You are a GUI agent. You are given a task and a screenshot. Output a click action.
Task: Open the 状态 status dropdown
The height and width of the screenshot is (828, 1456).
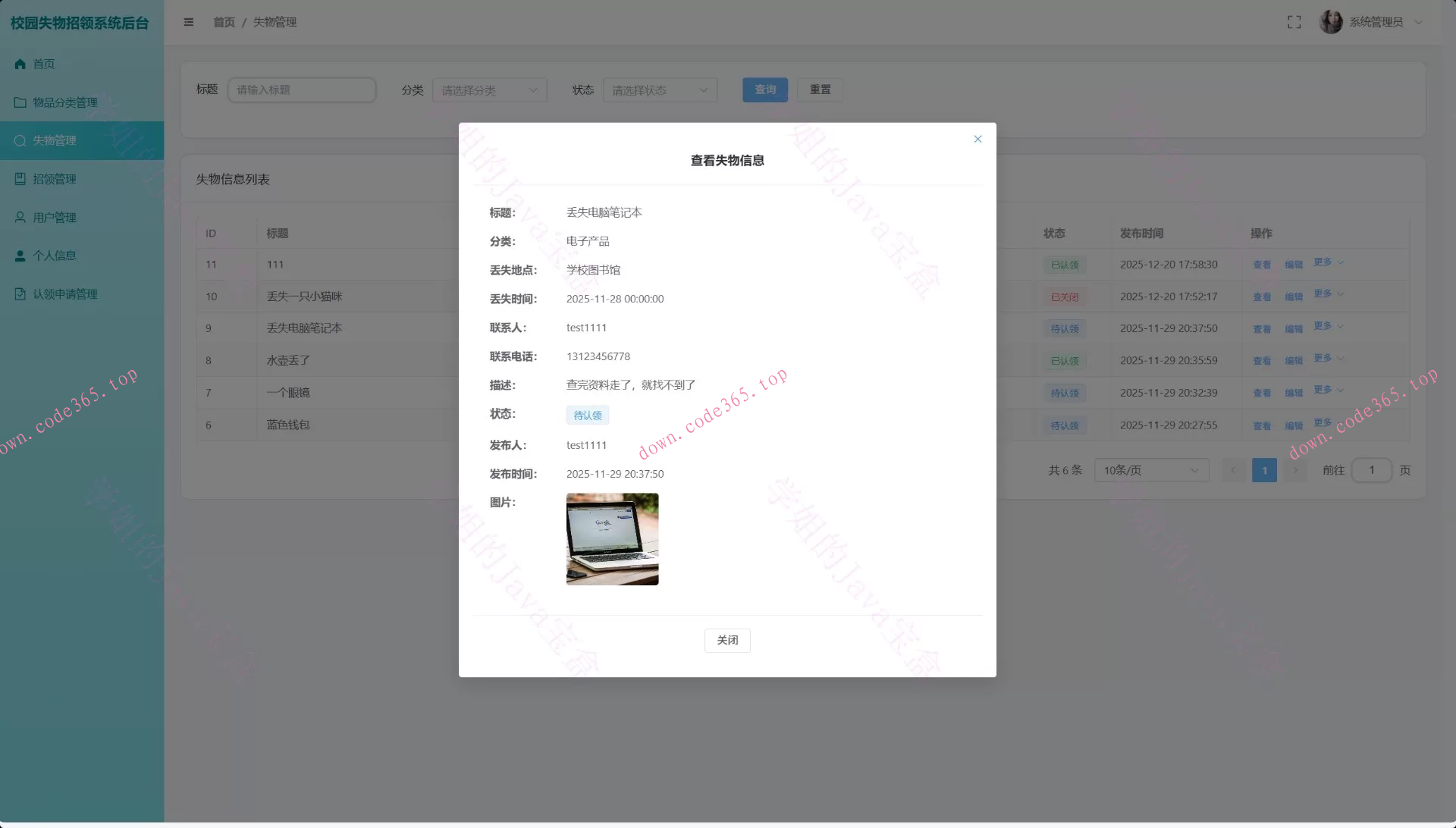[659, 89]
